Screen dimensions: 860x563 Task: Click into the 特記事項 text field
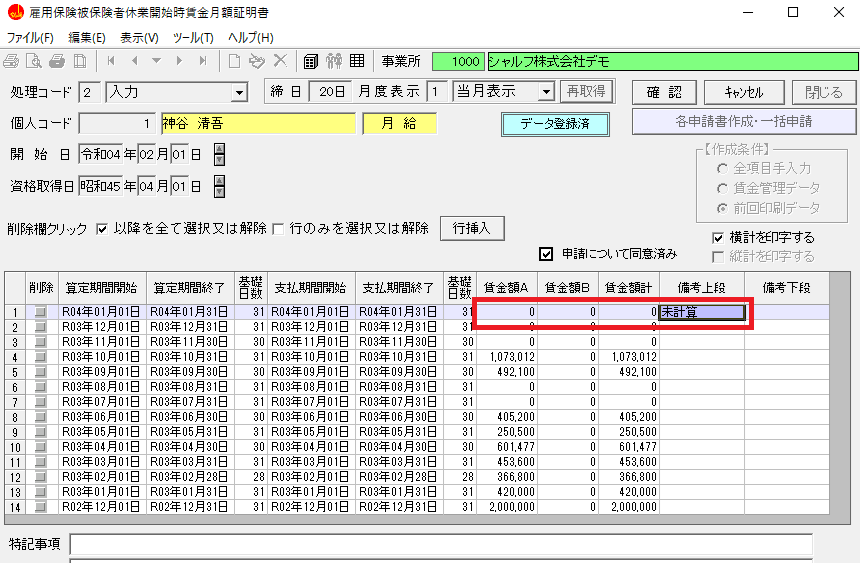tap(440, 544)
